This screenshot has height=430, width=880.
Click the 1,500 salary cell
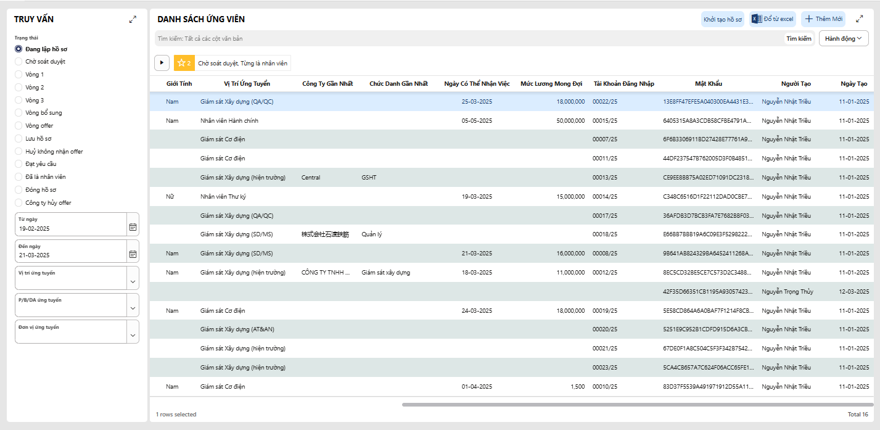pyautogui.click(x=578, y=386)
